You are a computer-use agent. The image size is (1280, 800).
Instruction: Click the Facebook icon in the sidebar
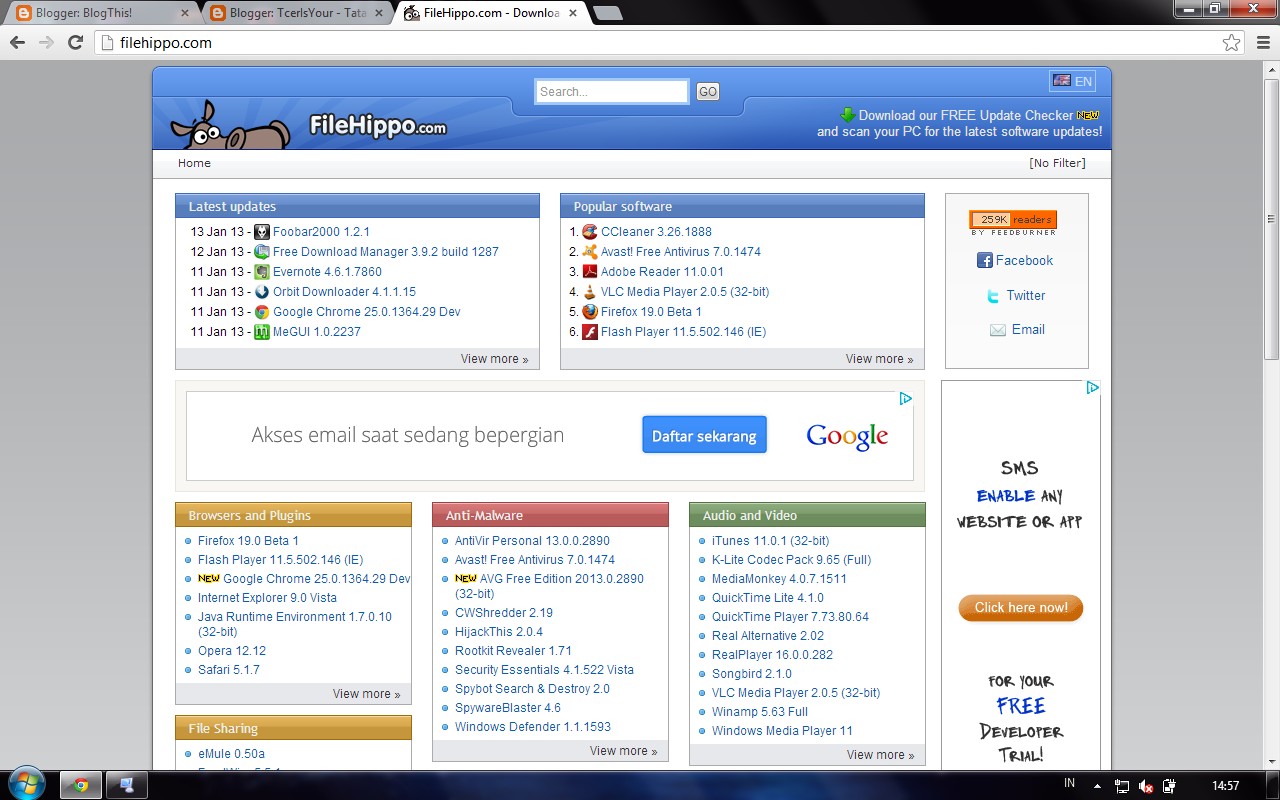[984, 261]
